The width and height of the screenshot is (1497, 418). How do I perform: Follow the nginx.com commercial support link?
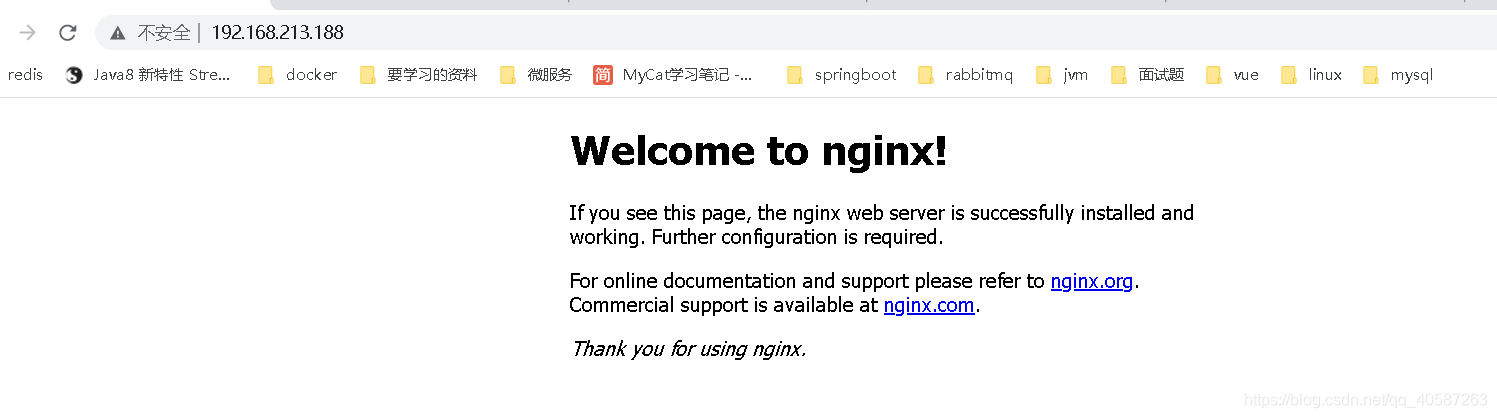coord(929,305)
